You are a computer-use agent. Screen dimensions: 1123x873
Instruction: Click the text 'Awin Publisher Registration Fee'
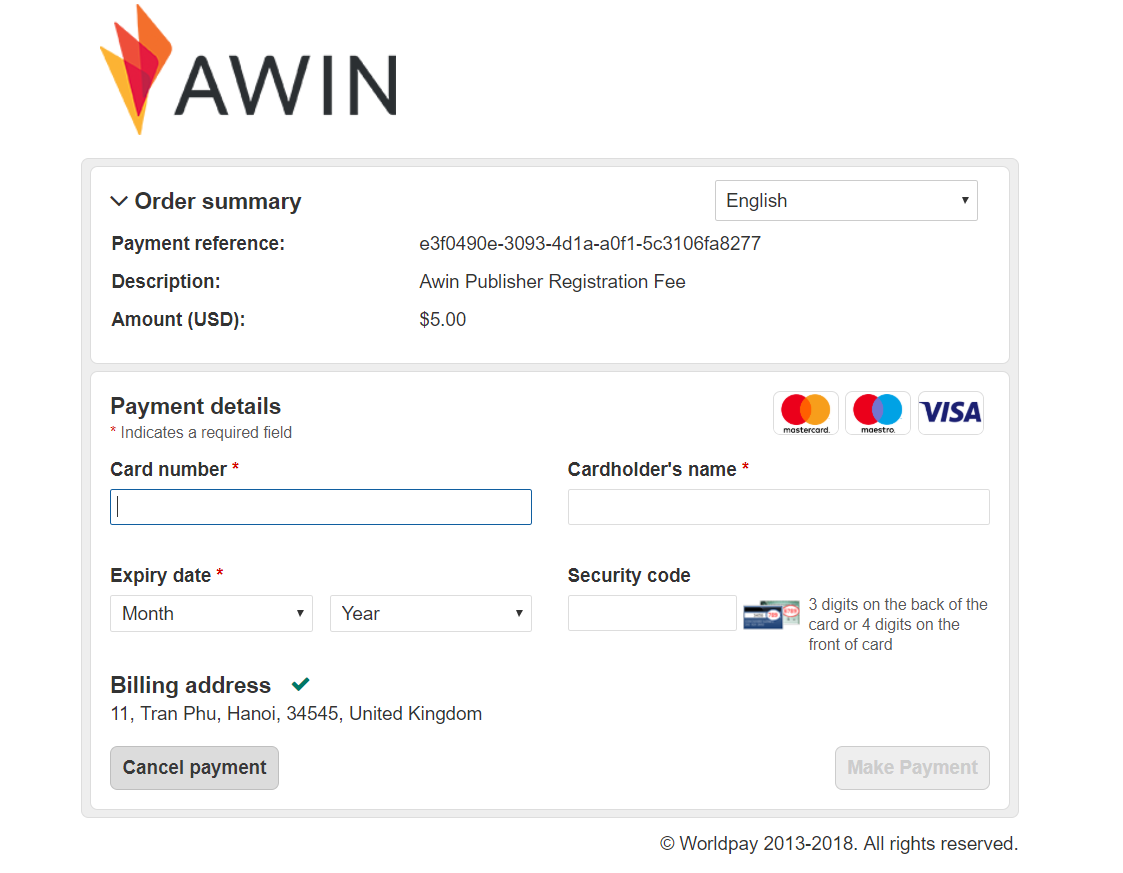(552, 281)
